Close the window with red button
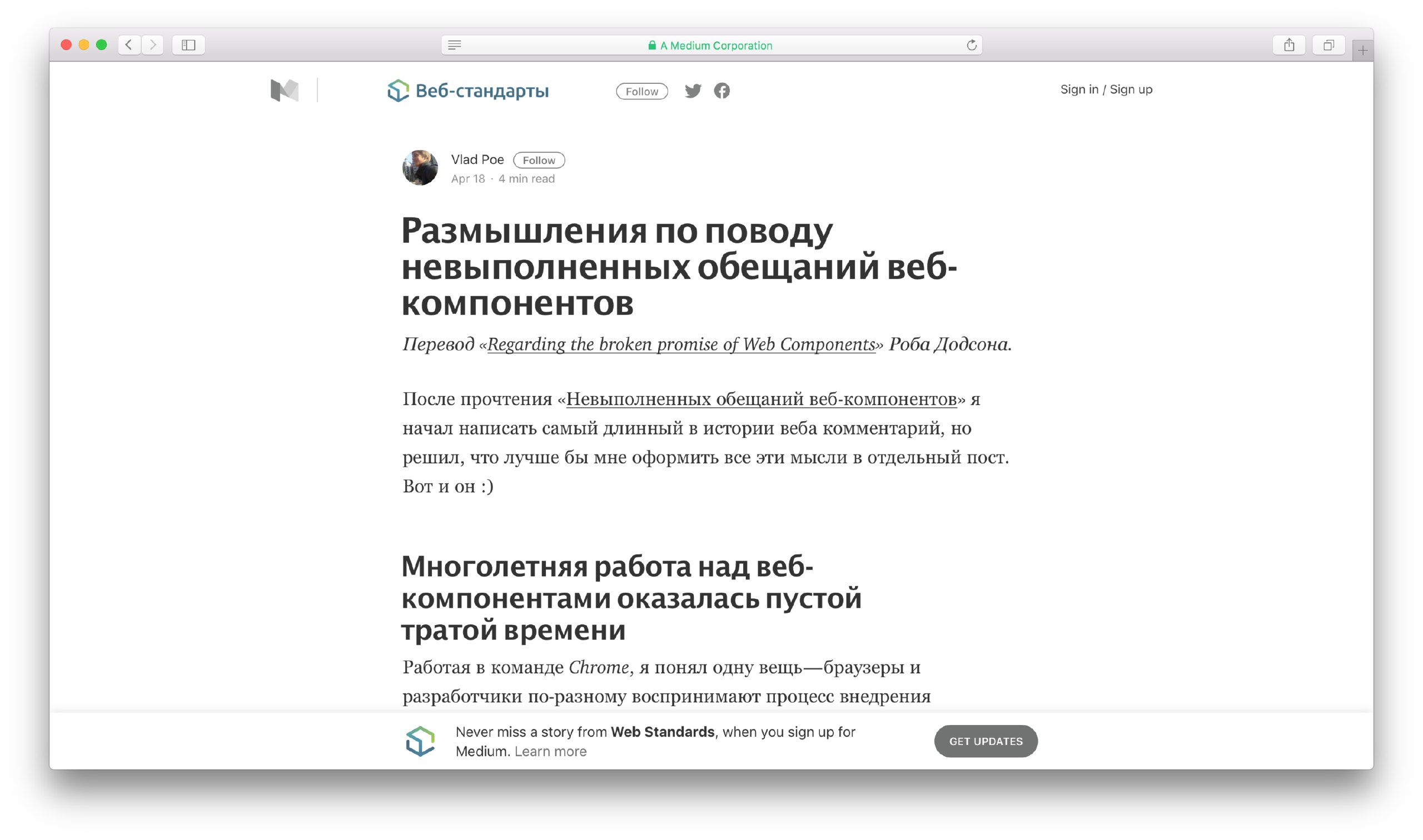This screenshot has height=840, width=1423. (x=66, y=44)
